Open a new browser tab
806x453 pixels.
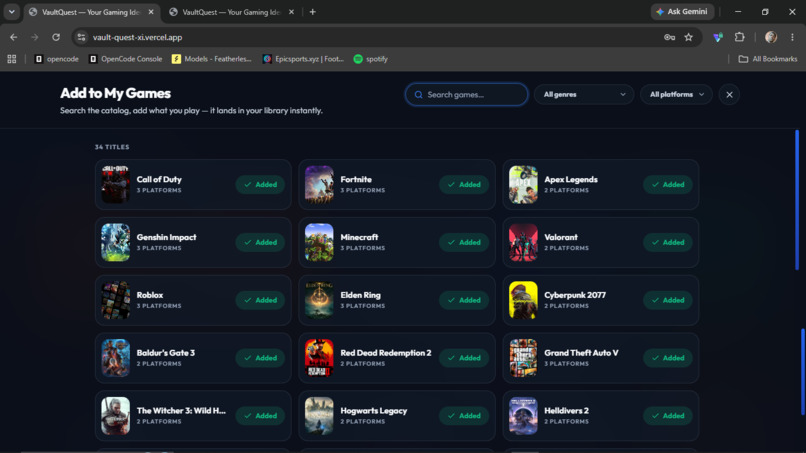tap(313, 12)
